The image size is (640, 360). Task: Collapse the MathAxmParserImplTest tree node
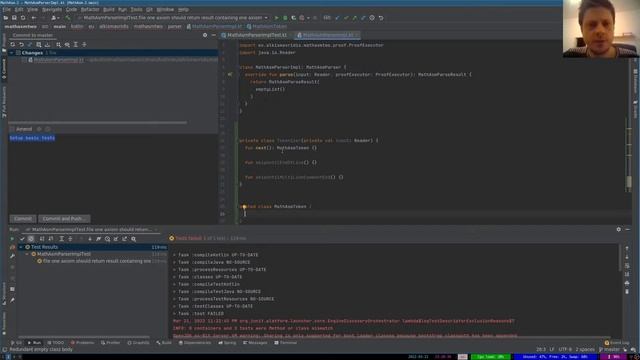pyautogui.click(x=27, y=254)
